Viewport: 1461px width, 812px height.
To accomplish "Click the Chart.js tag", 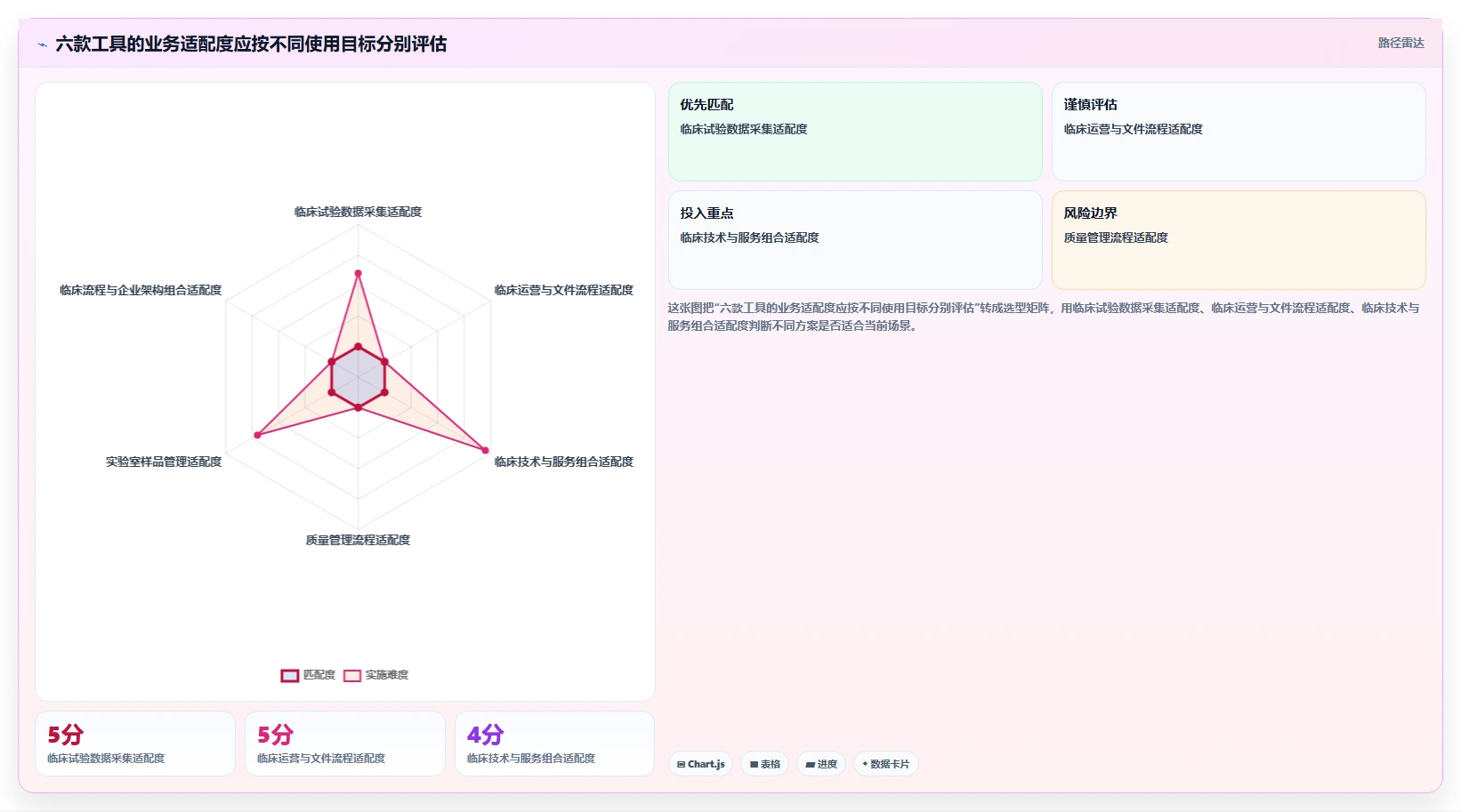I will tap(701, 764).
